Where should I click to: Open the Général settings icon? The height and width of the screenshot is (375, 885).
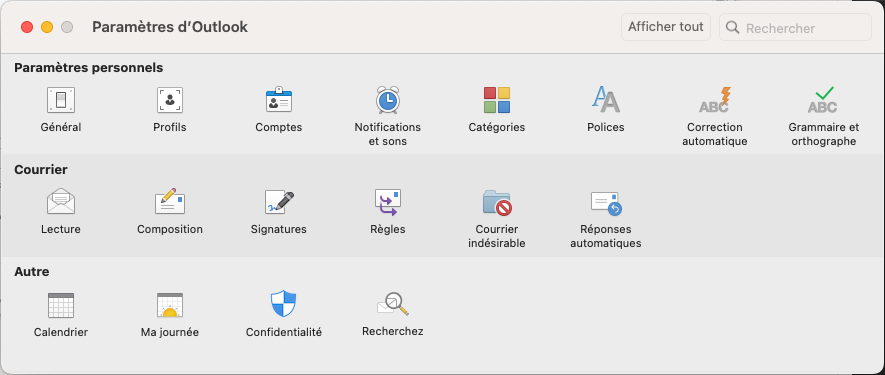click(x=61, y=101)
